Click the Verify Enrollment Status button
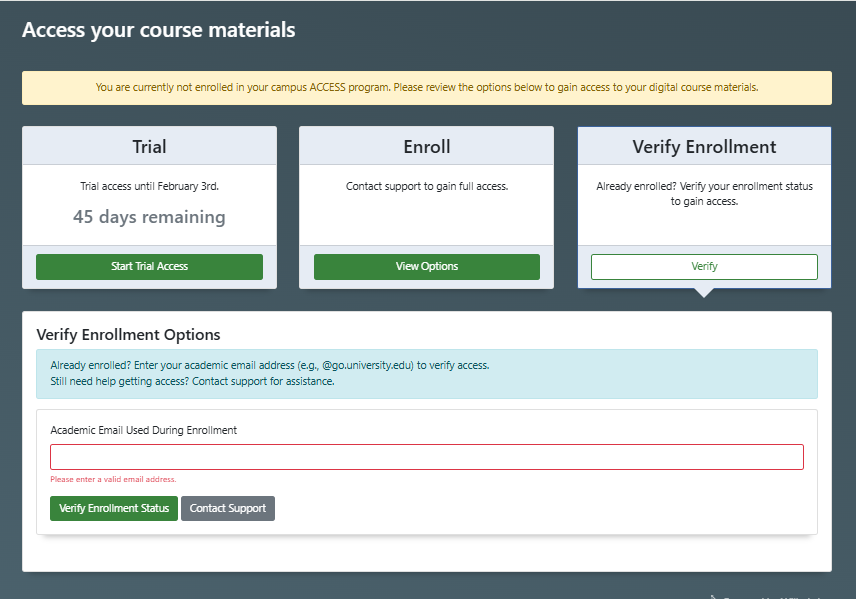The width and height of the screenshot is (856, 599). point(114,508)
